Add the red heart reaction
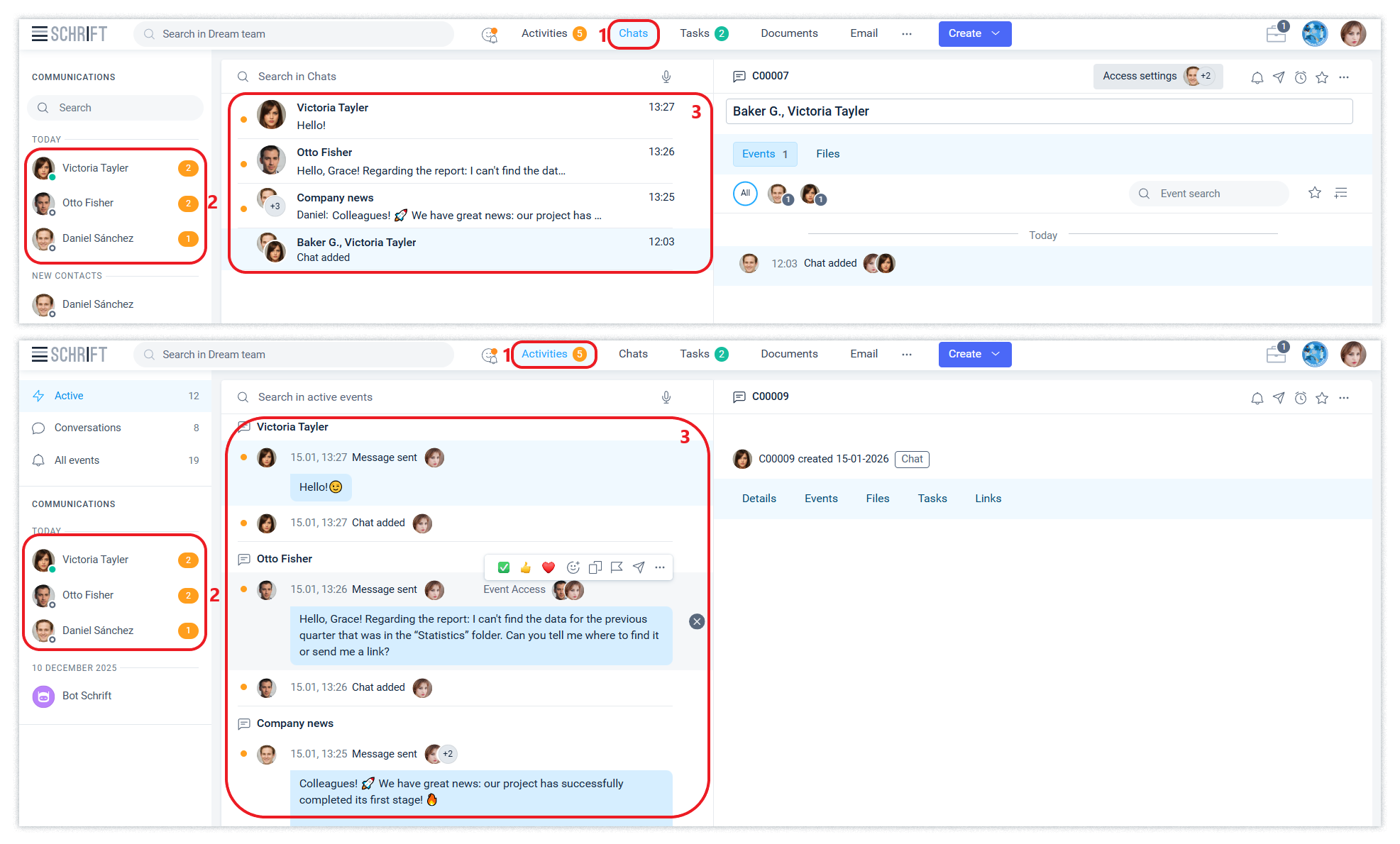 click(x=548, y=567)
